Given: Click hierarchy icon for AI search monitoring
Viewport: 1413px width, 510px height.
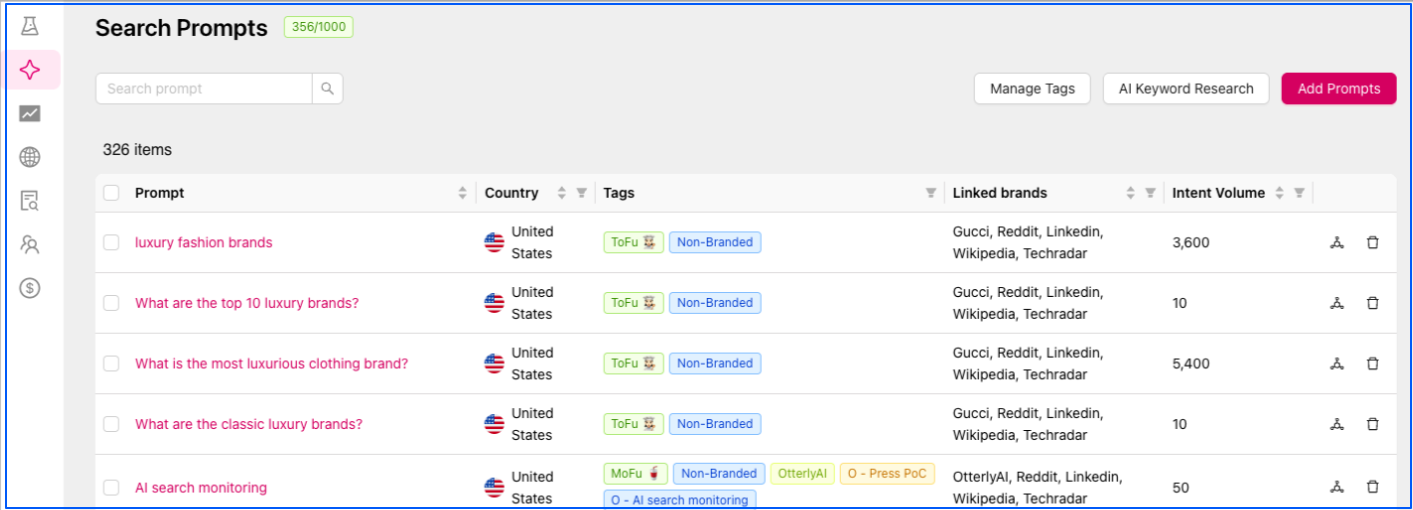Looking at the screenshot, I should pos(1336,487).
